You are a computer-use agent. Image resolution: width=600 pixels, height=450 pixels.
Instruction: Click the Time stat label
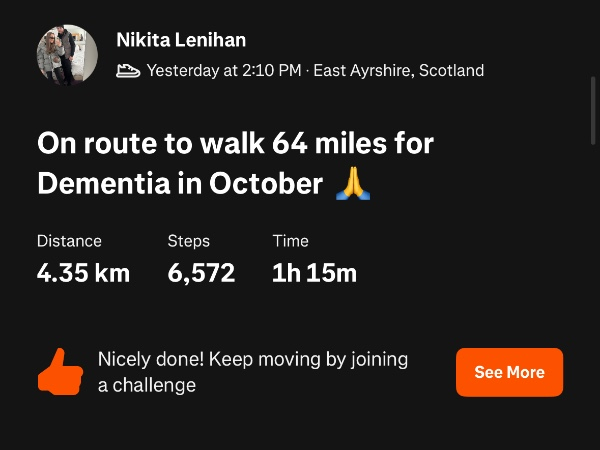(290, 241)
